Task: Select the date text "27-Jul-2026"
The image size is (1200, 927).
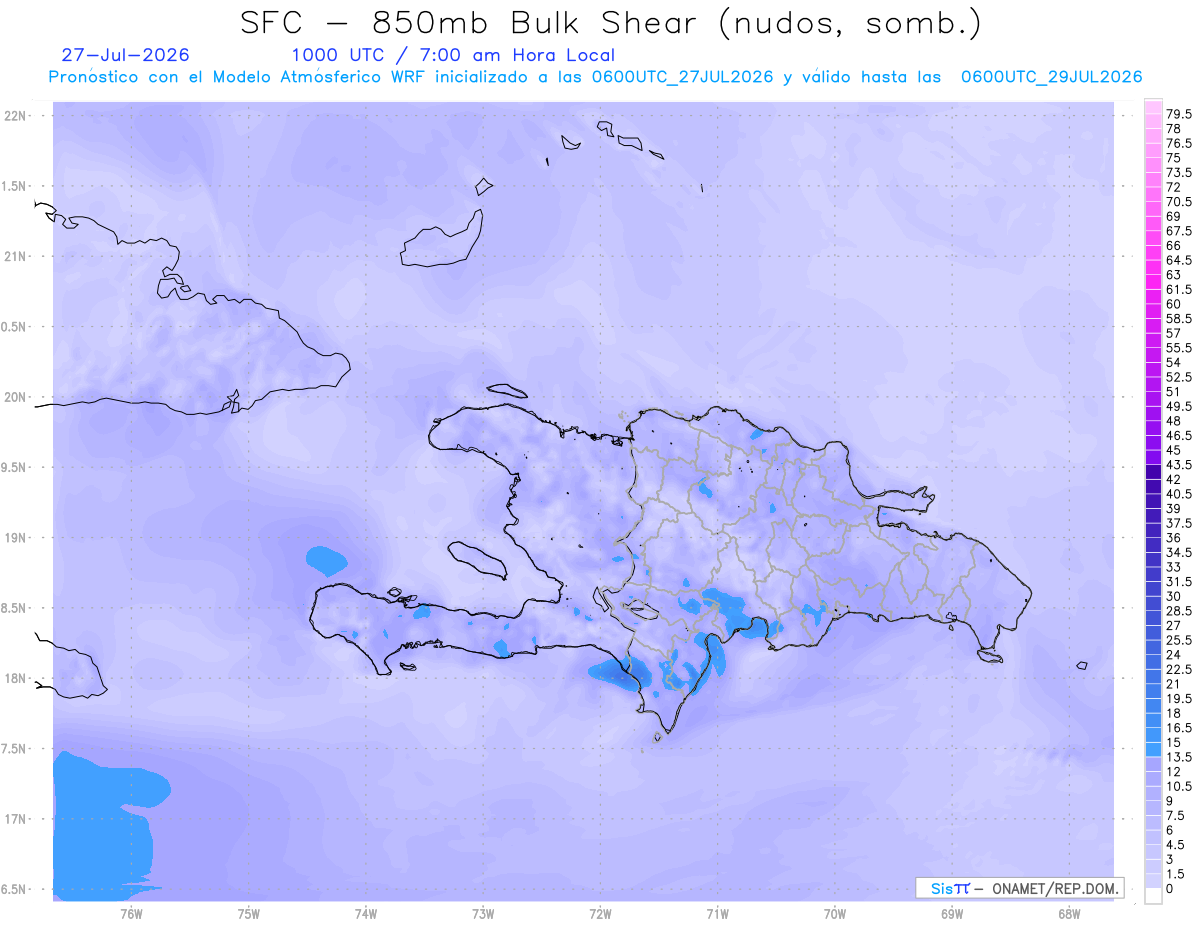Action: pyautogui.click(x=125, y=55)
